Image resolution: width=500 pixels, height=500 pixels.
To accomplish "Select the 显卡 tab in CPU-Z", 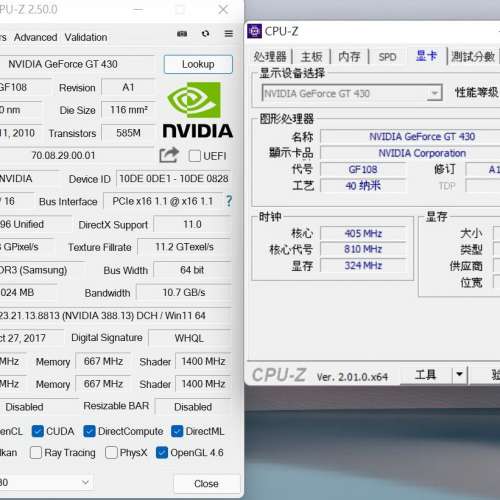I will [x=426, y=55].
